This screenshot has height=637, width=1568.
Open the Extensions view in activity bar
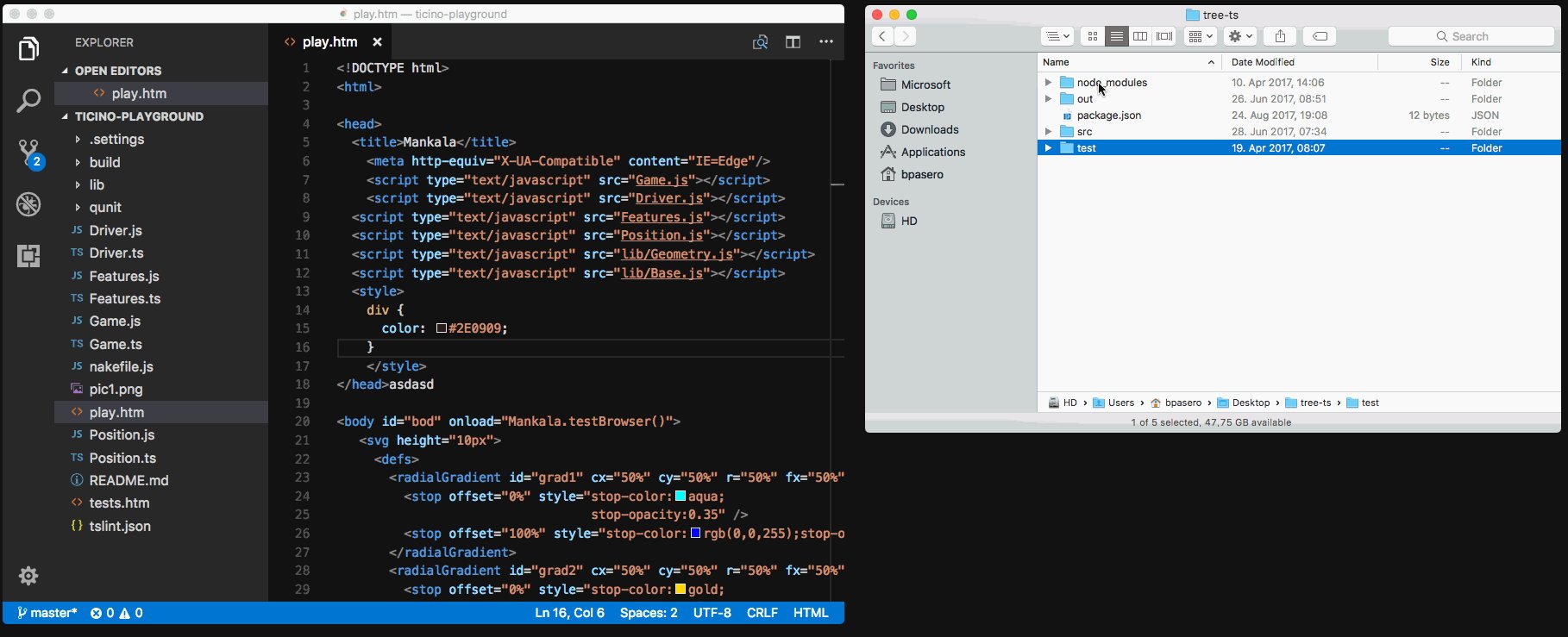coord(28,256)
